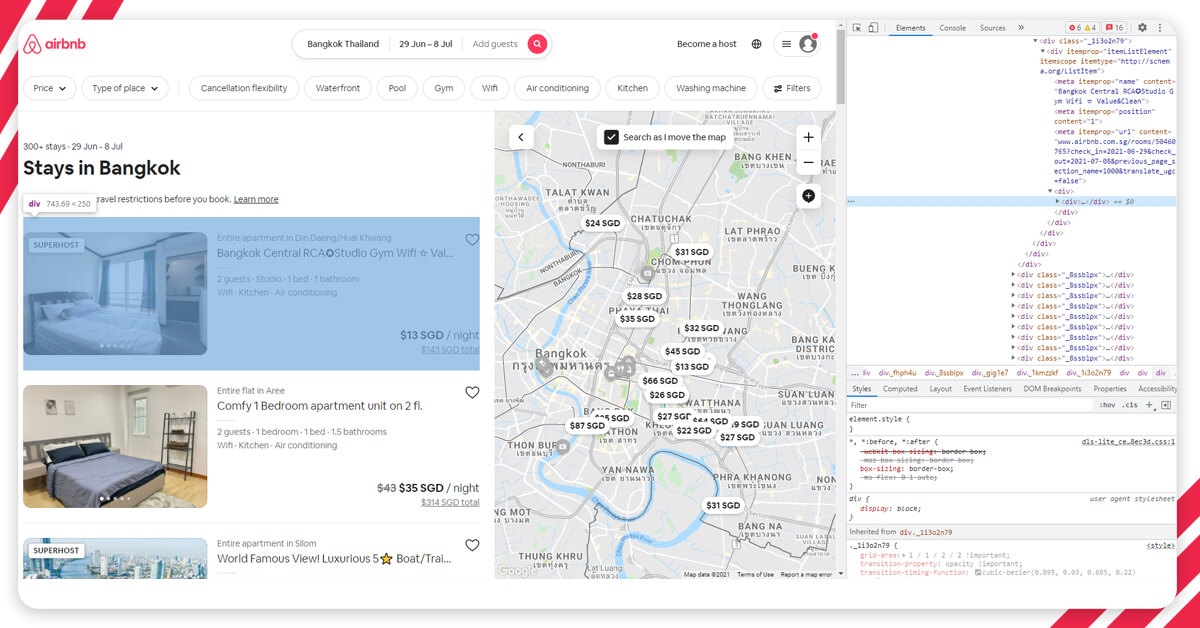Viewport: 1200px width, 628px height.
Task: Save Bangkok Central RCA listing with heart
Action: (472, 240)
